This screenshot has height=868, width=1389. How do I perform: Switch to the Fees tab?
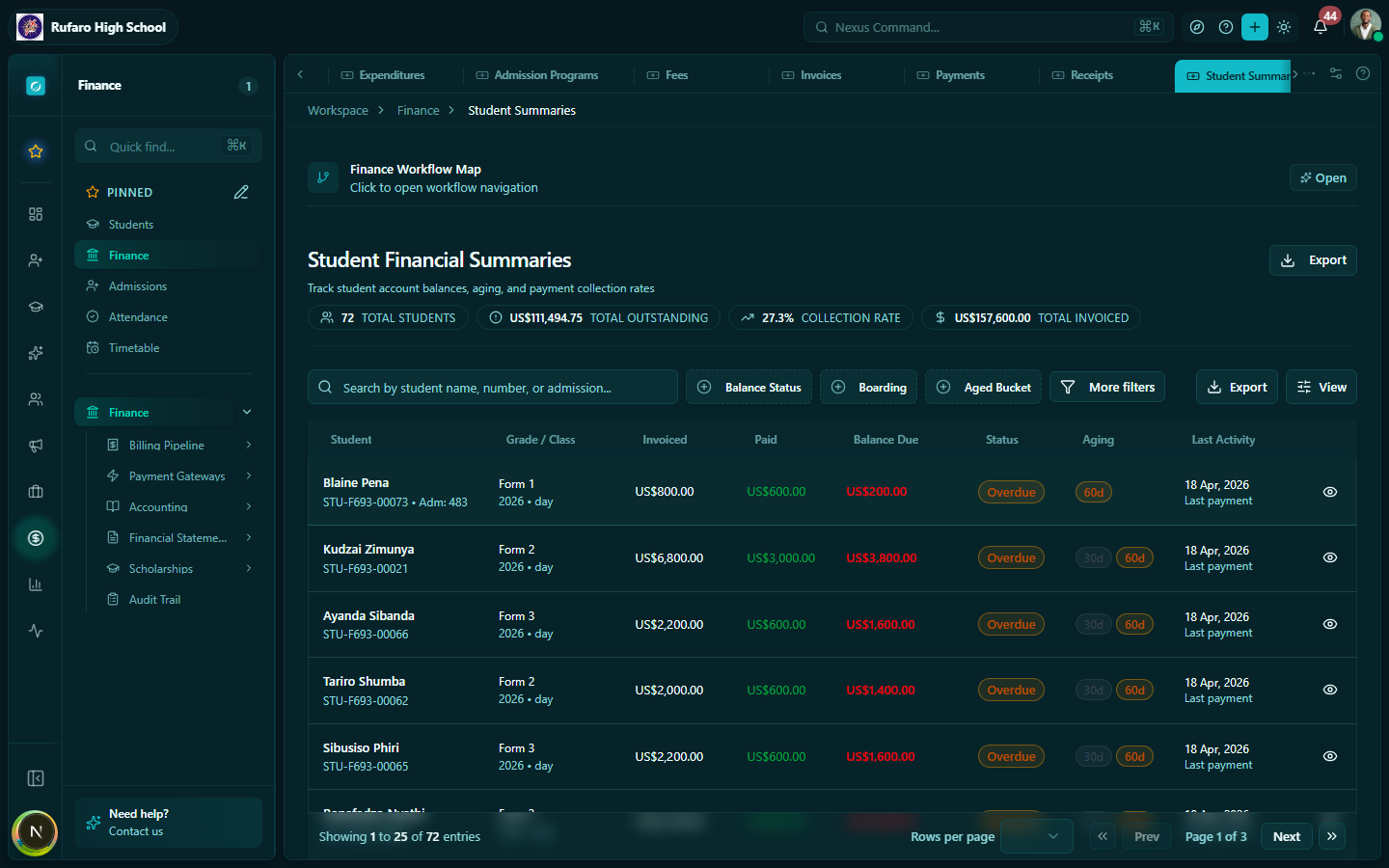[x=667, y=74]
